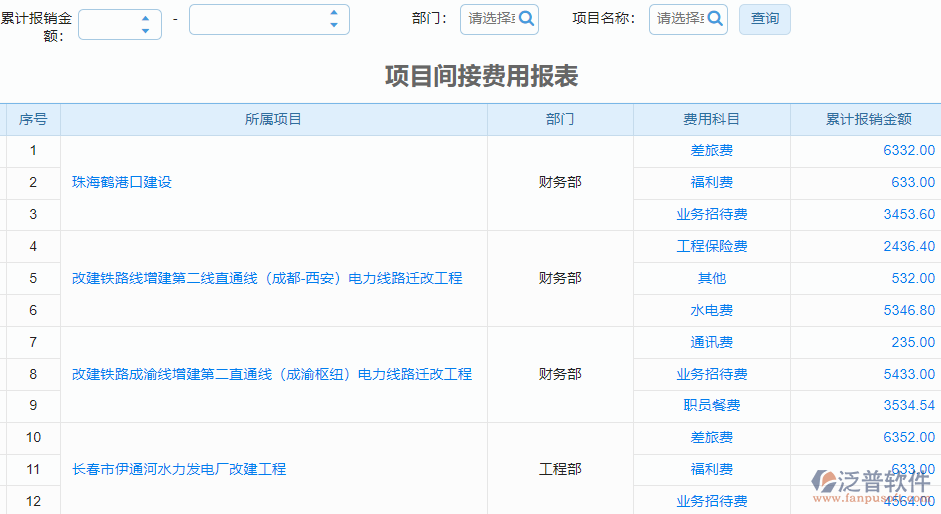Click 差旅费 in row 10

[712, 438]
